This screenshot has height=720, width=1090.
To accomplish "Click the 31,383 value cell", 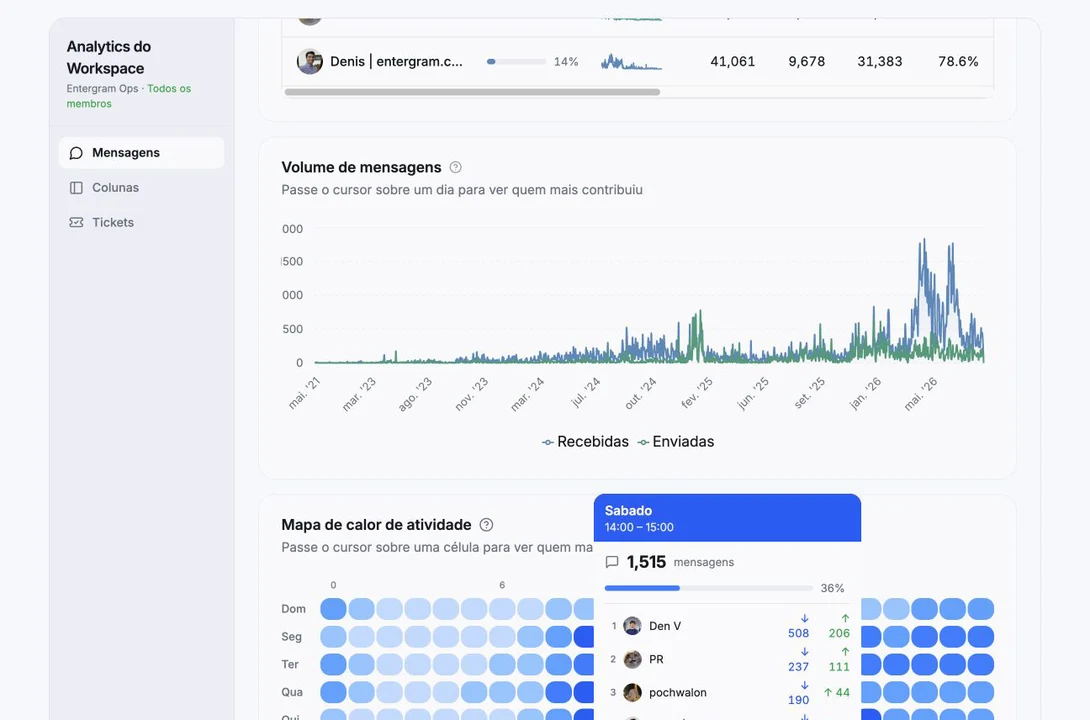I will [879, 61].
